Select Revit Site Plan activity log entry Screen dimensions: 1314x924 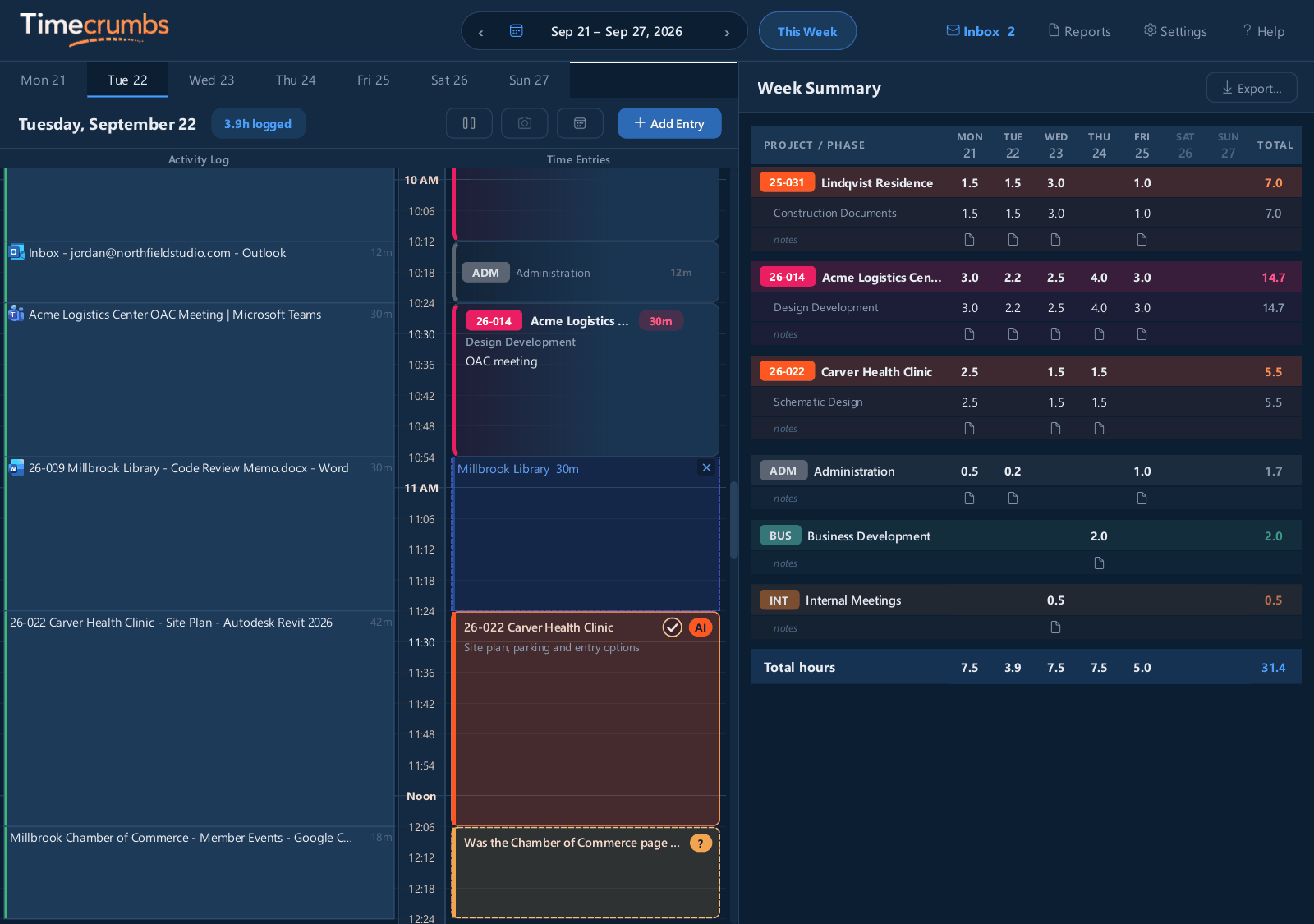(x=200, y=719)
